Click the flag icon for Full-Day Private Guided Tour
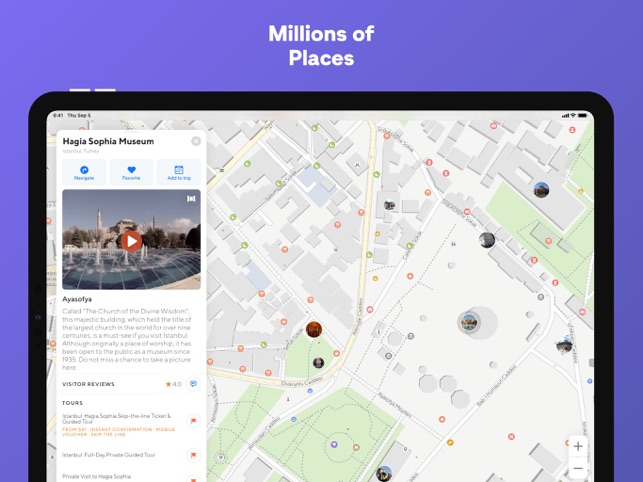643x482 pixels. [x=193, y=455]
